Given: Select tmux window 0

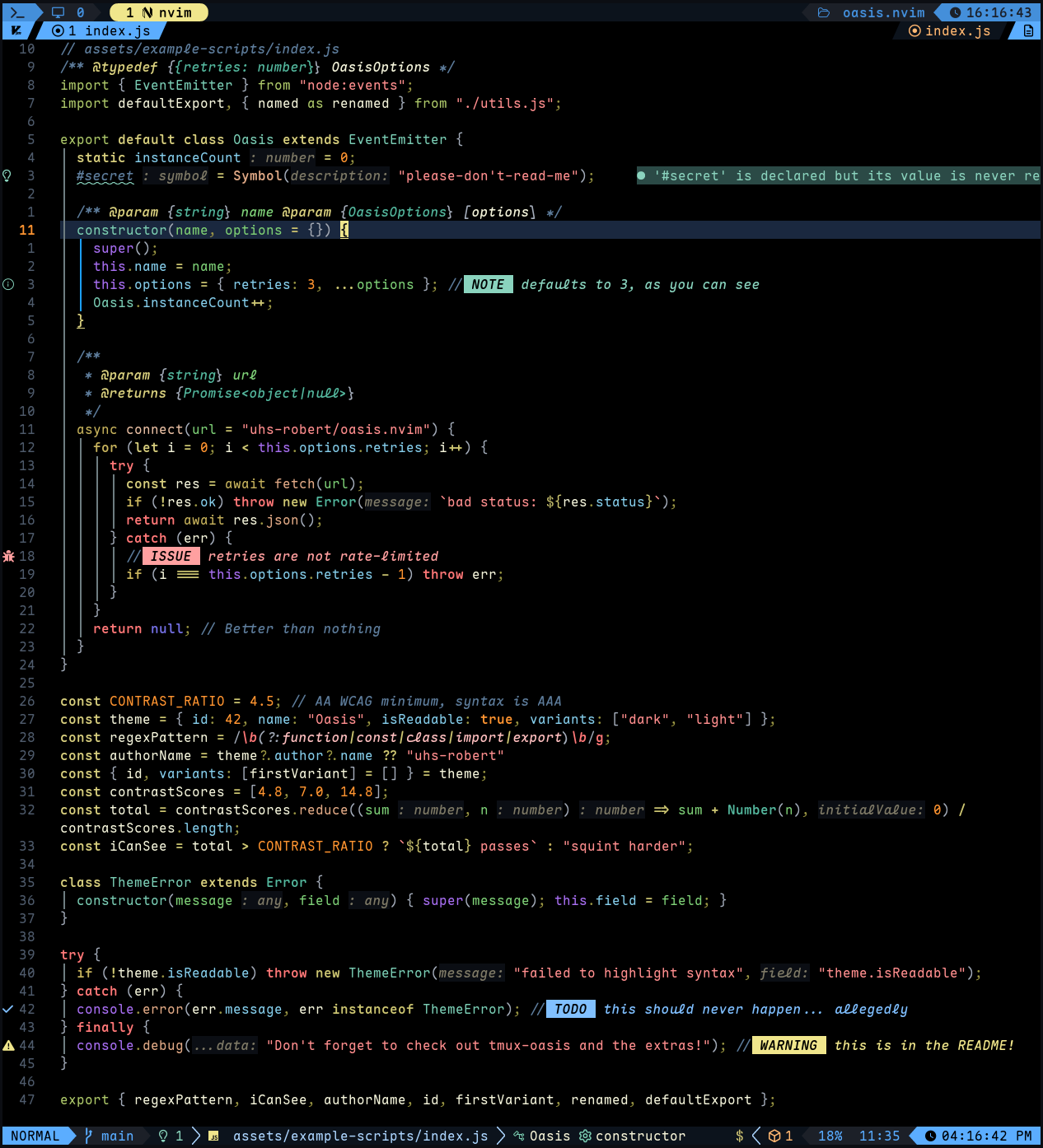Looking at the screenshot, I should pyautogui.click(x=69, y=12).
